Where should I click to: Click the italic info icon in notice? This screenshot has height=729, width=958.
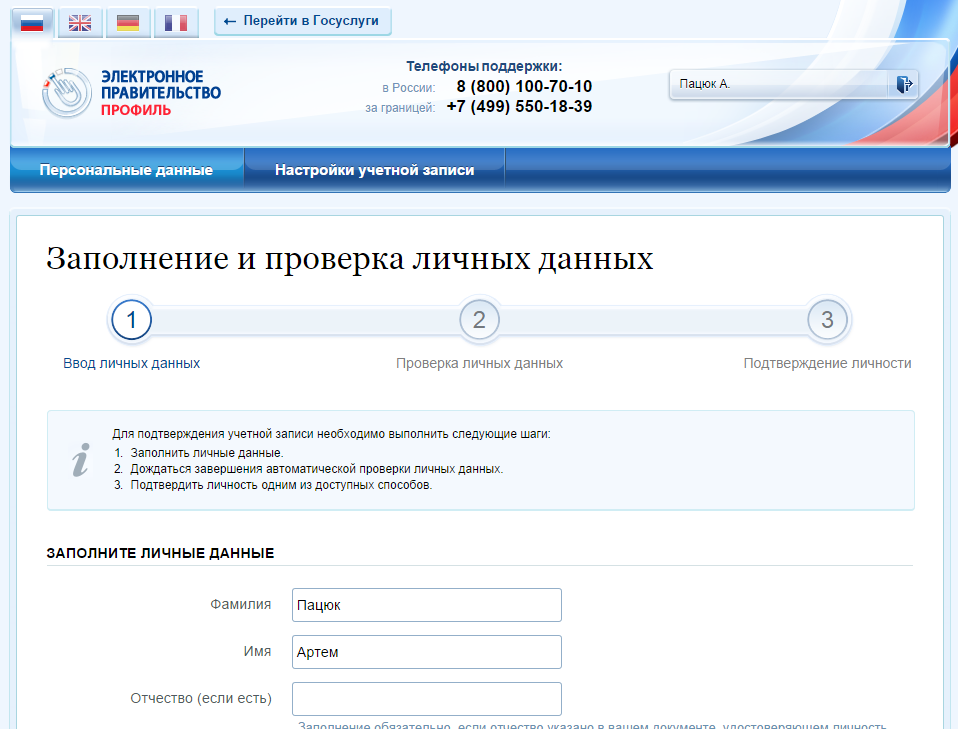81,460
